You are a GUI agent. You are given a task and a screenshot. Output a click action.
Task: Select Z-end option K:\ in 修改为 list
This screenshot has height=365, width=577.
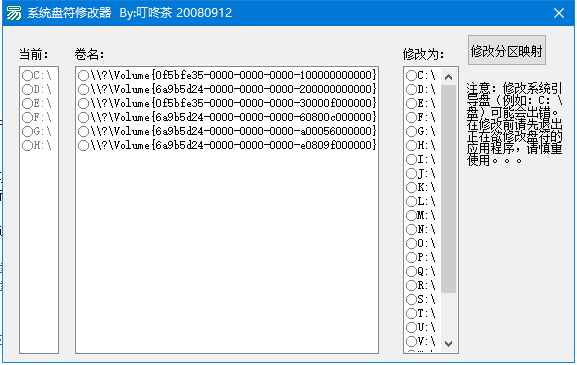point(421,187)
